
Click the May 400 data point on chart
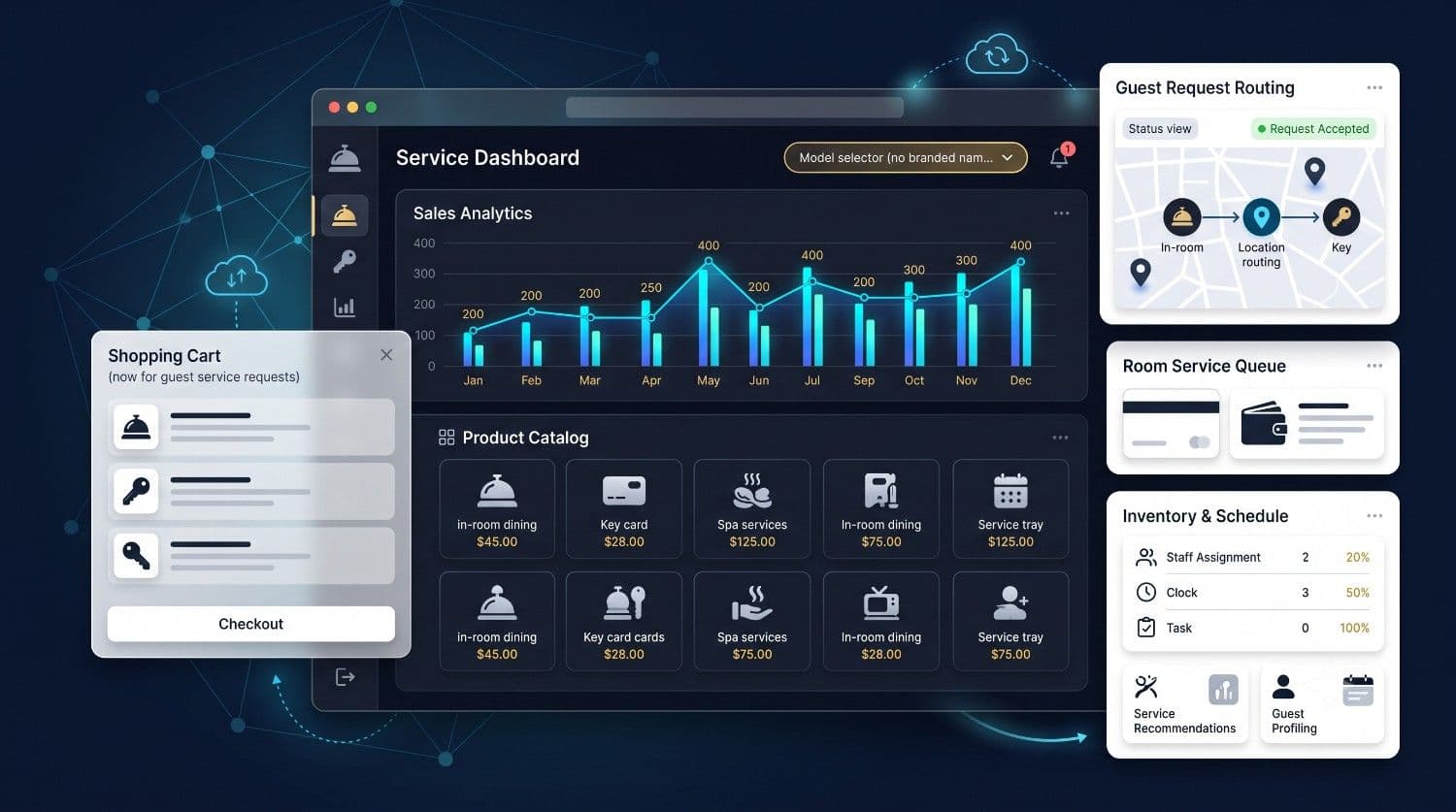(709, 261)
